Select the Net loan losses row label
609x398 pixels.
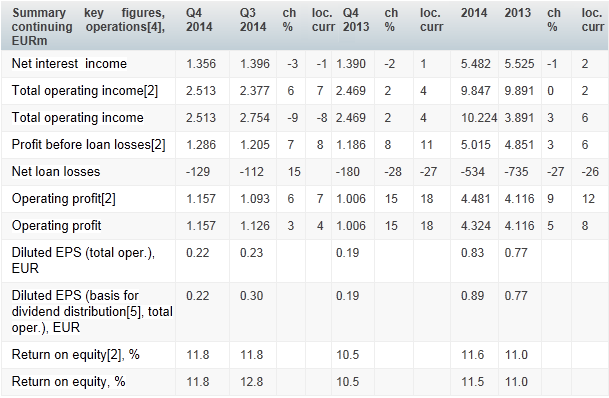(x=56, y=171)
